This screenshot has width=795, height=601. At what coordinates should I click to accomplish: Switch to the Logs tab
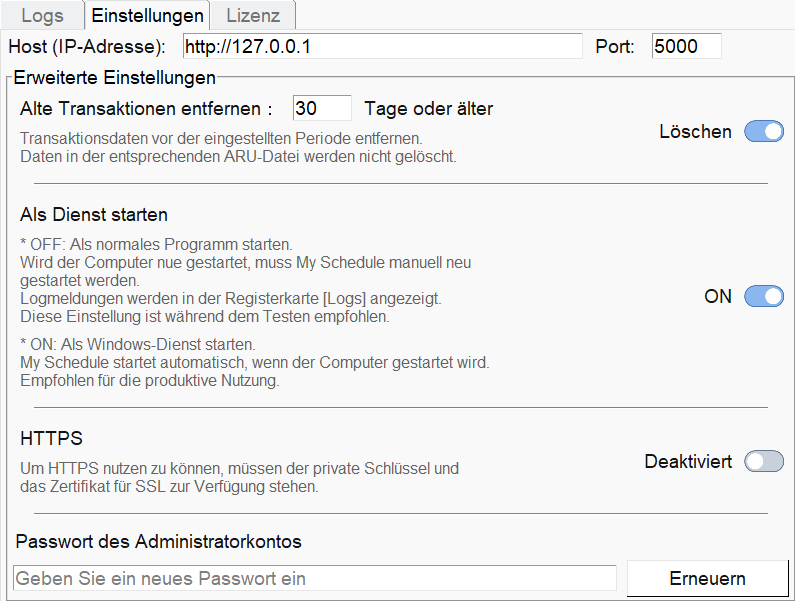(42, 16)
